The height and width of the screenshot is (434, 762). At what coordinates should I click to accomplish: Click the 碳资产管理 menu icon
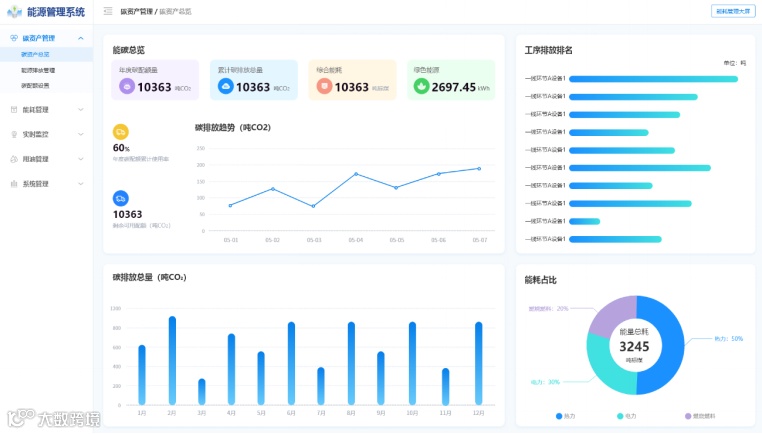pyautogui.click(x=14, y=38)
